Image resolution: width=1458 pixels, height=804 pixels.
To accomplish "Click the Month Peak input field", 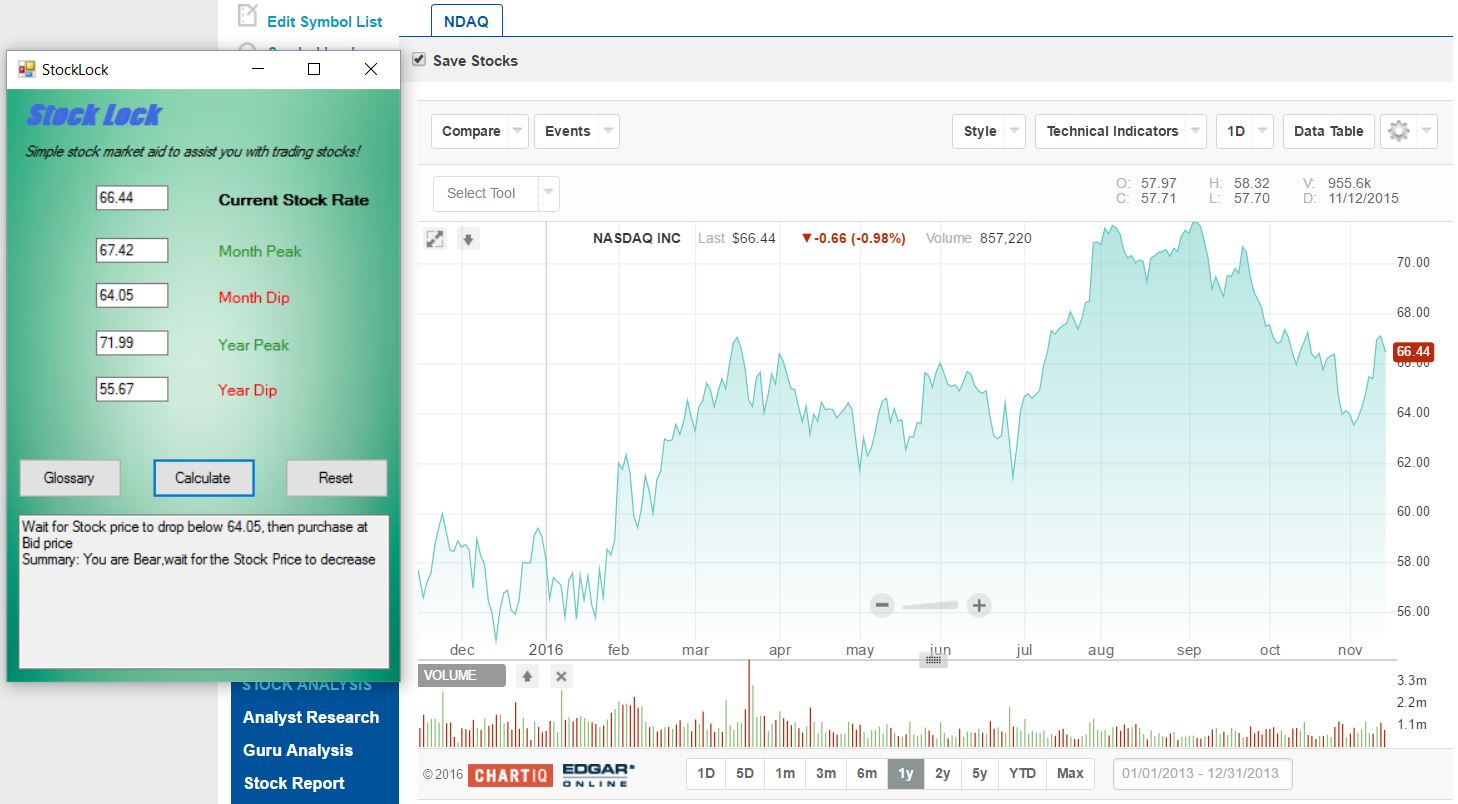I will tap(132, 250).
